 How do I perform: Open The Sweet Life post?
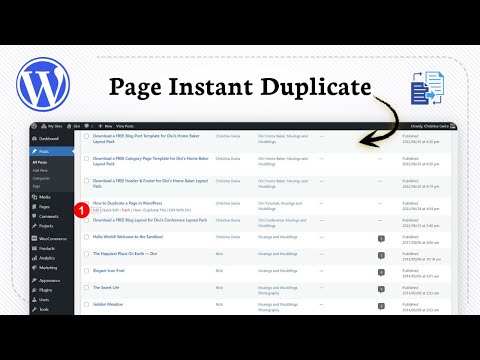(106, 287)
